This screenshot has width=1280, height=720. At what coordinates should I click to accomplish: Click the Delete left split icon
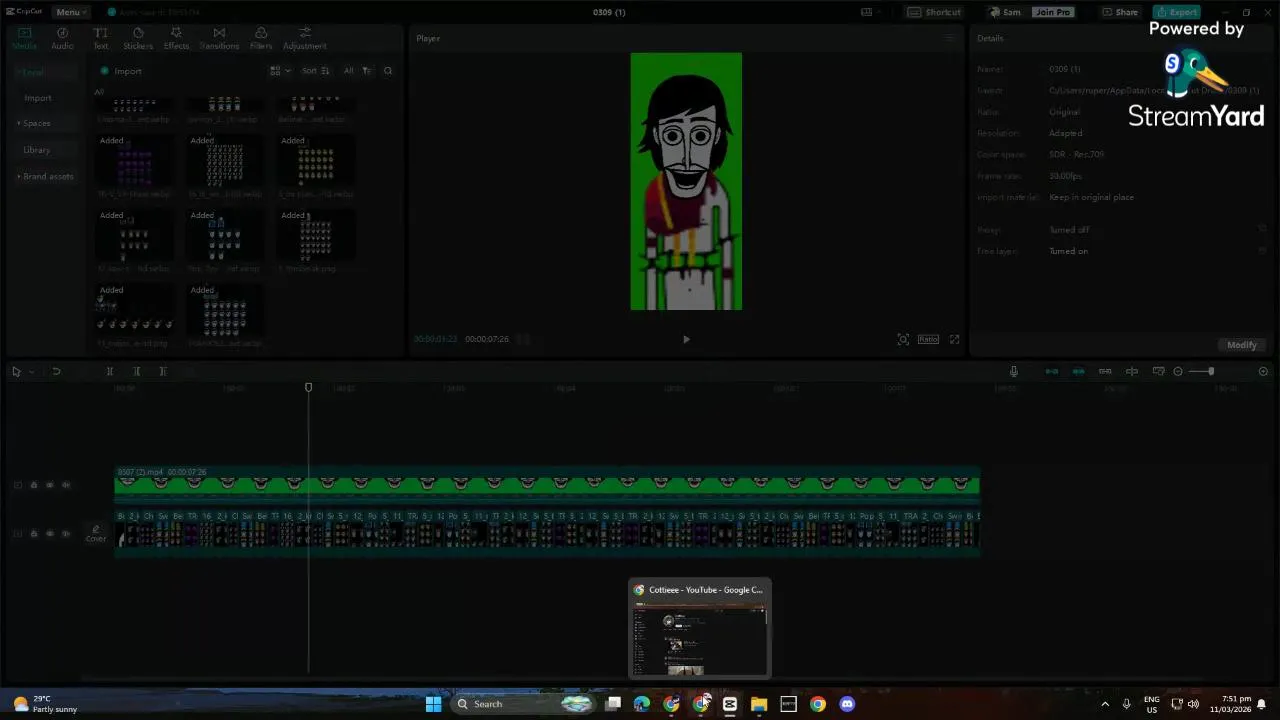click(137, 371)
